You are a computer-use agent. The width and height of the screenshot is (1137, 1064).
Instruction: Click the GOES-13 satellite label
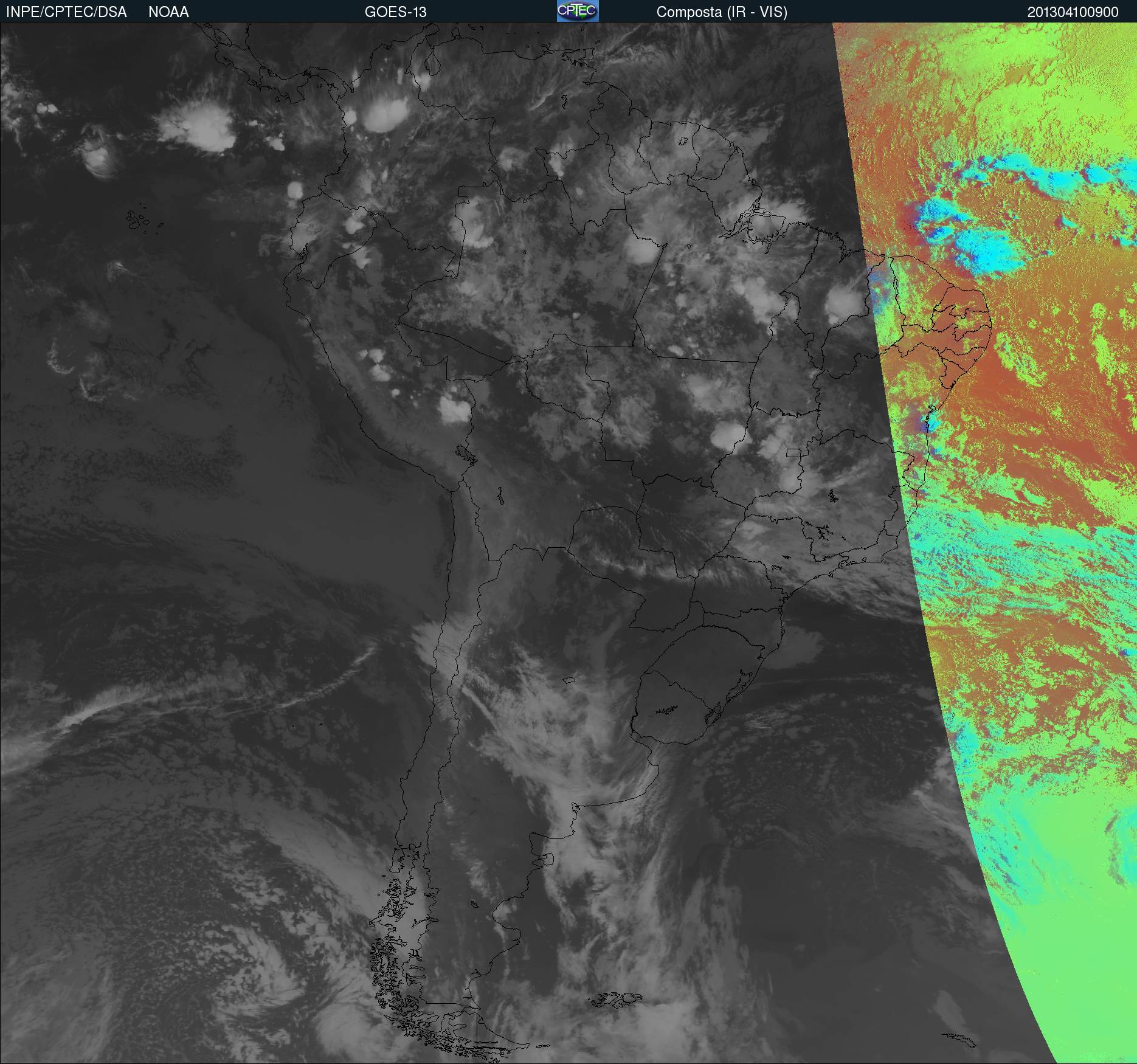click(396, 12)
